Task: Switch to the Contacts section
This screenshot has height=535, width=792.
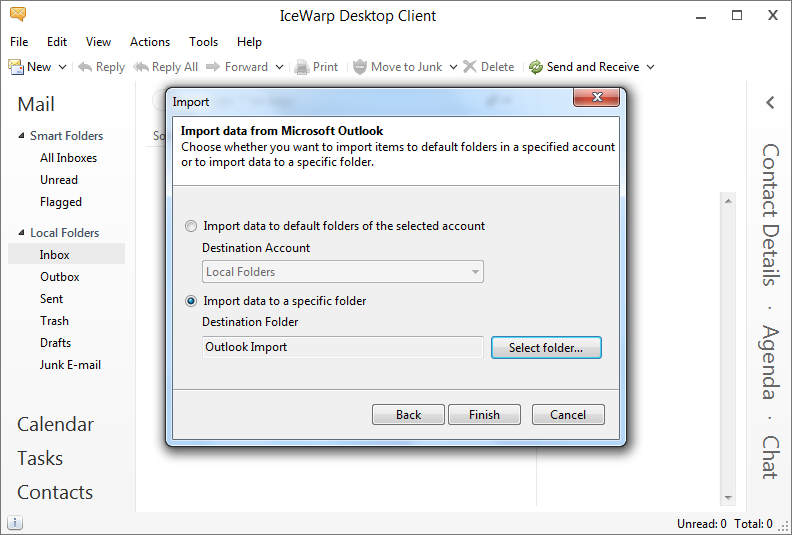Action: click(x=55, y=492)
